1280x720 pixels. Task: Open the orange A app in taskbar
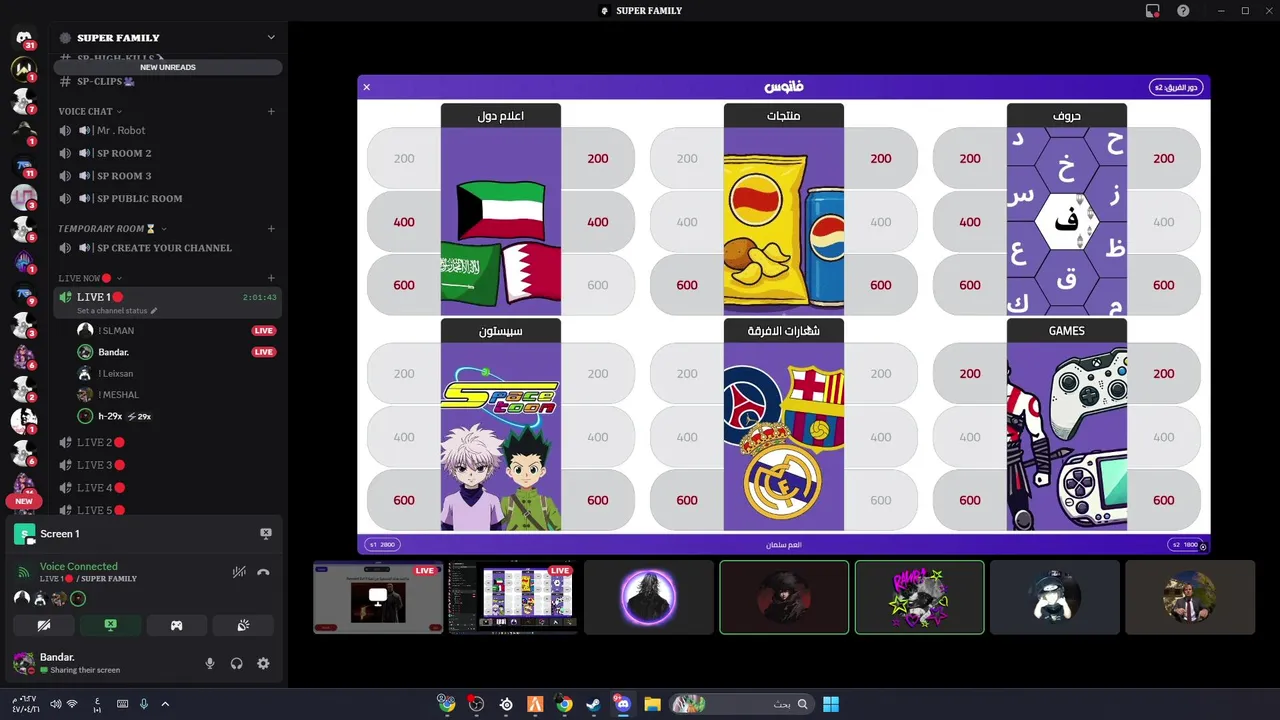click(535, 704)
